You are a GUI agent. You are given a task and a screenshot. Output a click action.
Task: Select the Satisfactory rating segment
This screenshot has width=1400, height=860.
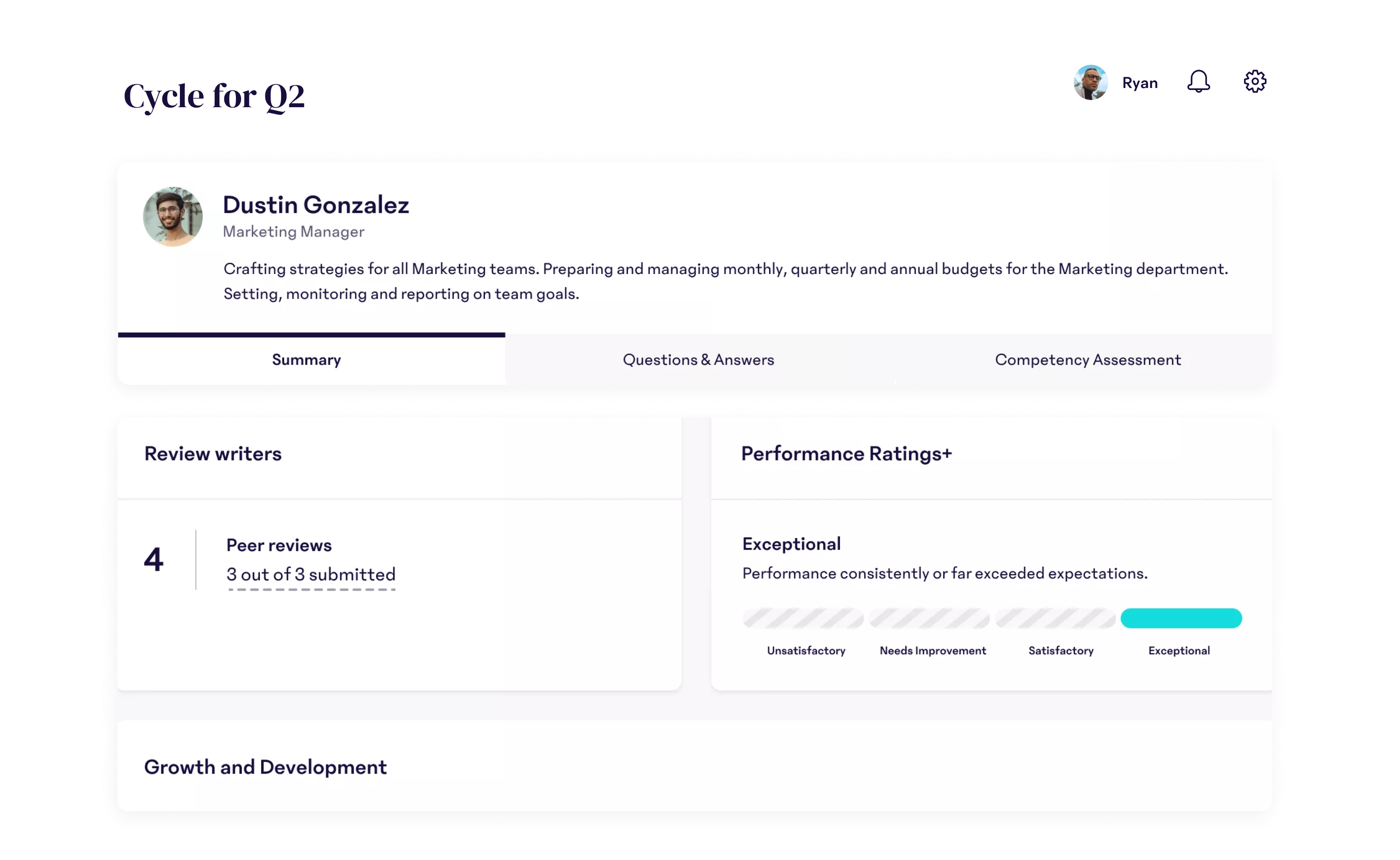tap(1055, 618)
